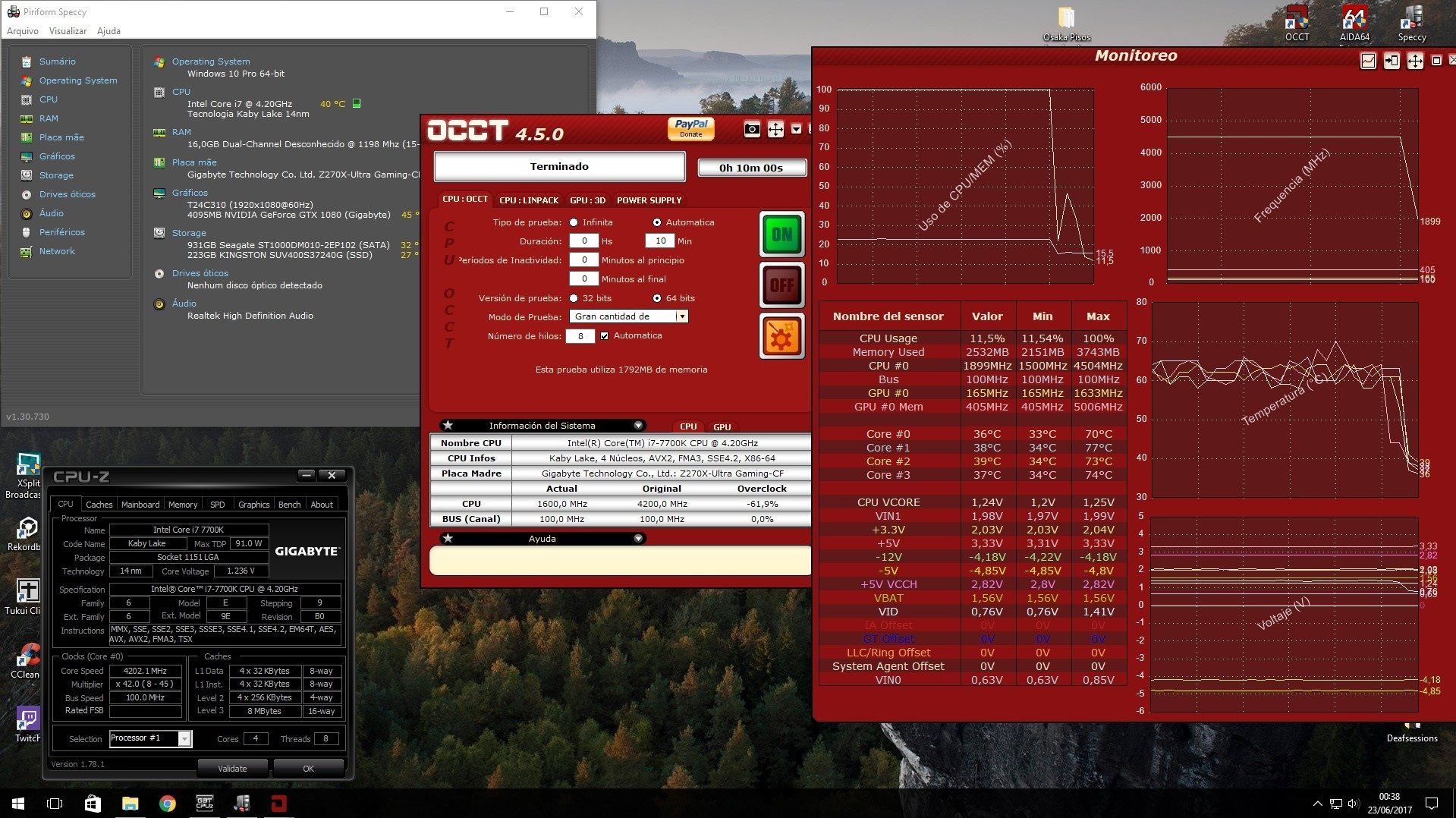Open the Visualizar menu in Speccy
The image size is (1456, 818).
[68, 31]
